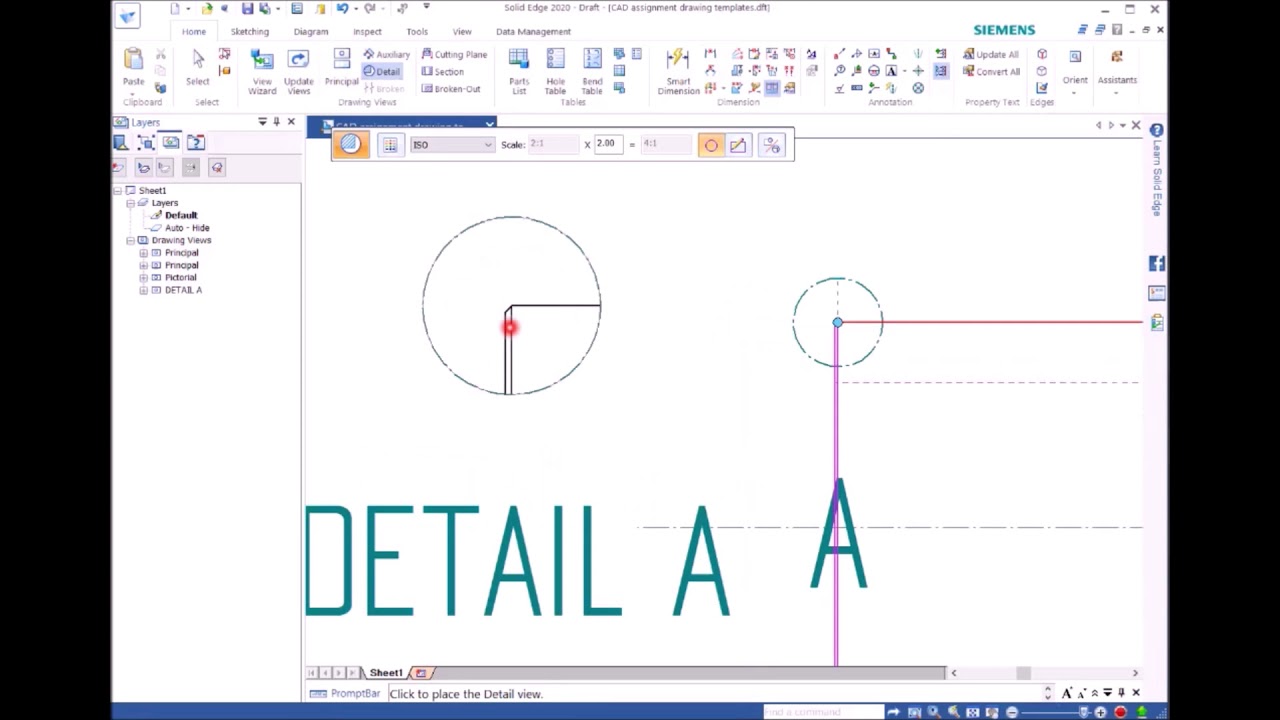Viewport: 1280px width, 720px height.
Task: Click the PromptBar label
Action: pyautogui.click(x=355, y=693)
